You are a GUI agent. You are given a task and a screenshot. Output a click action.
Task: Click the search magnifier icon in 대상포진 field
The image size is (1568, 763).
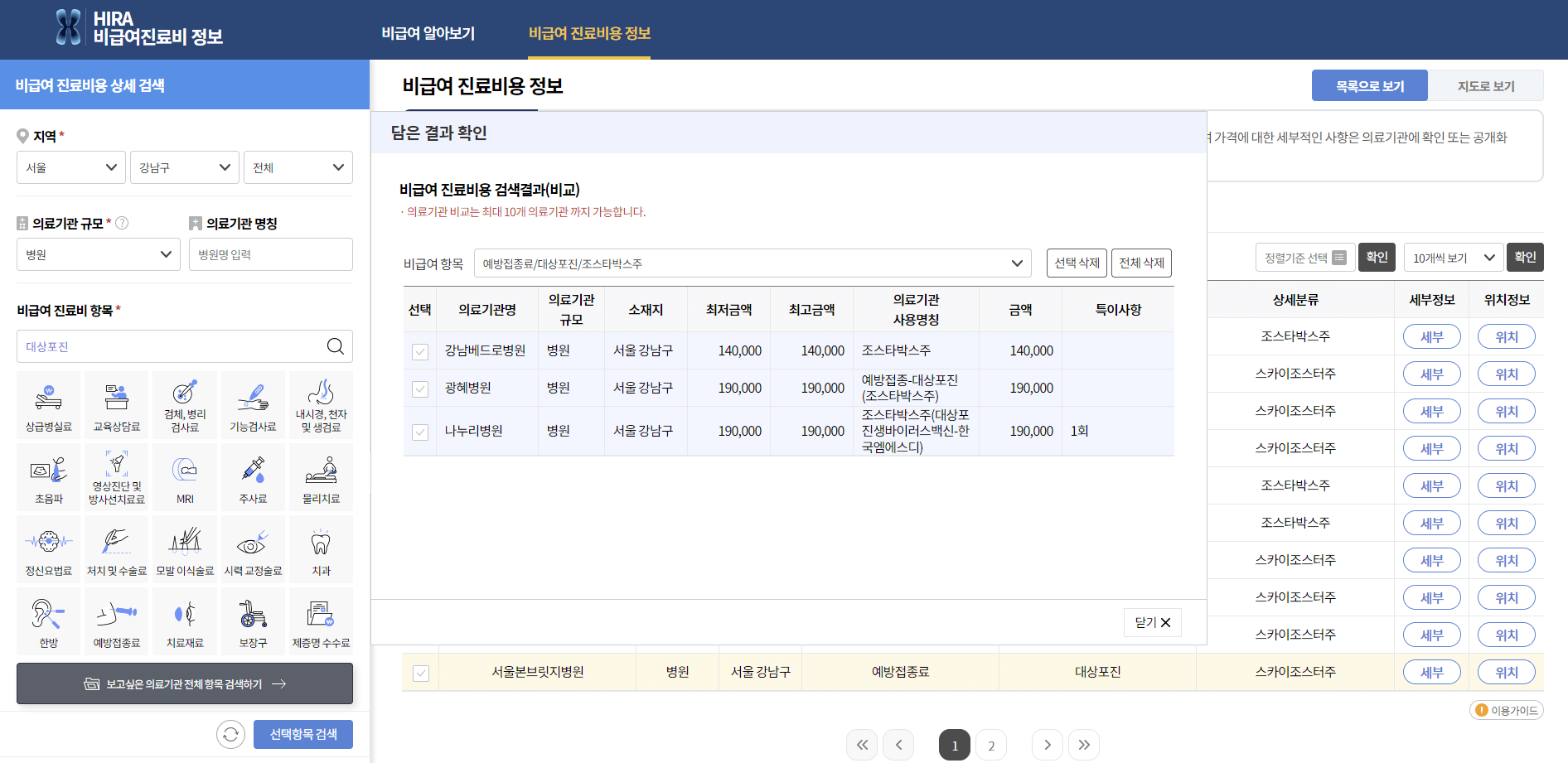pyautogui.click(x=335, y=346)
